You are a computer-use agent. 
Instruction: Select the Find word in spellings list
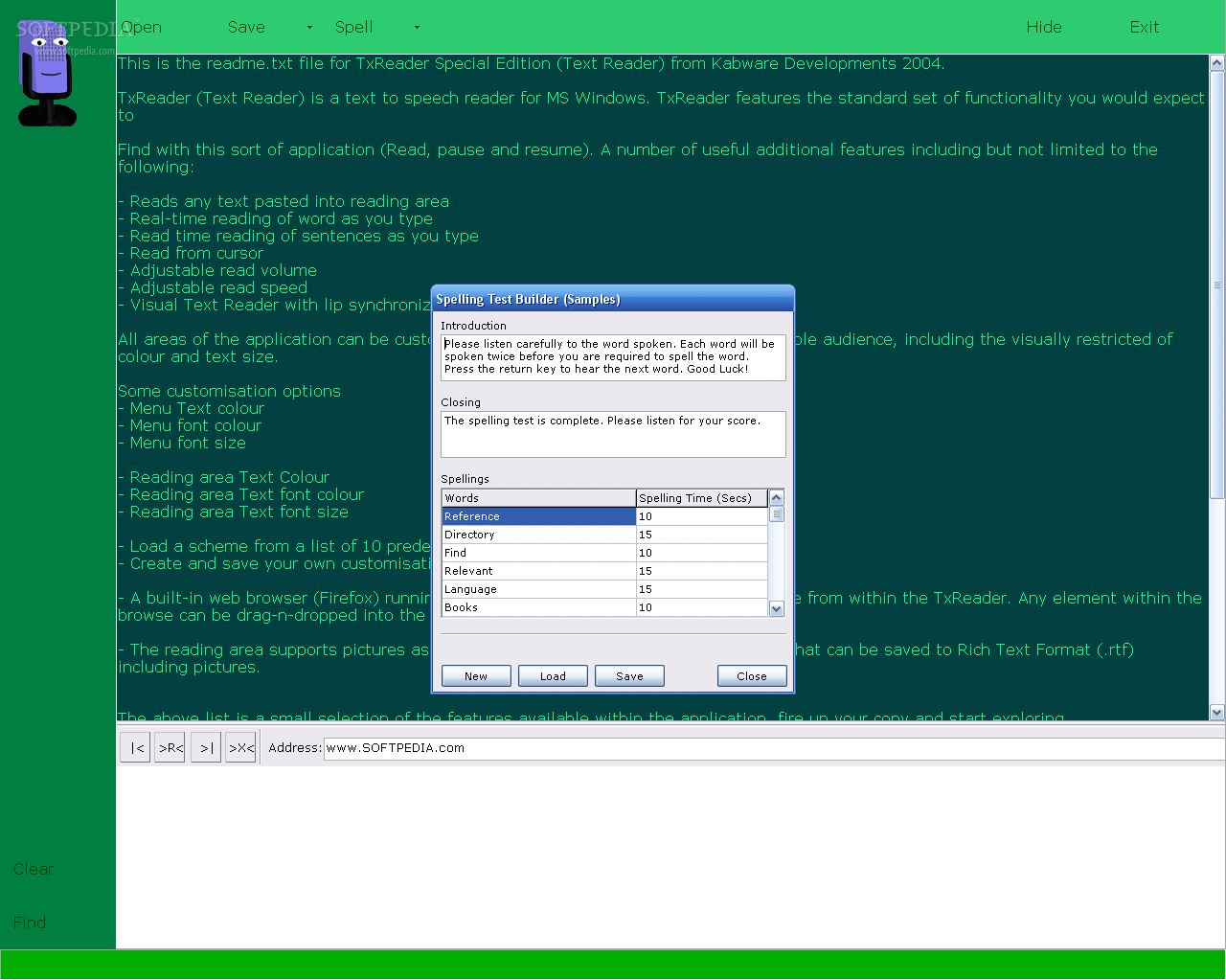pos(538,553)
